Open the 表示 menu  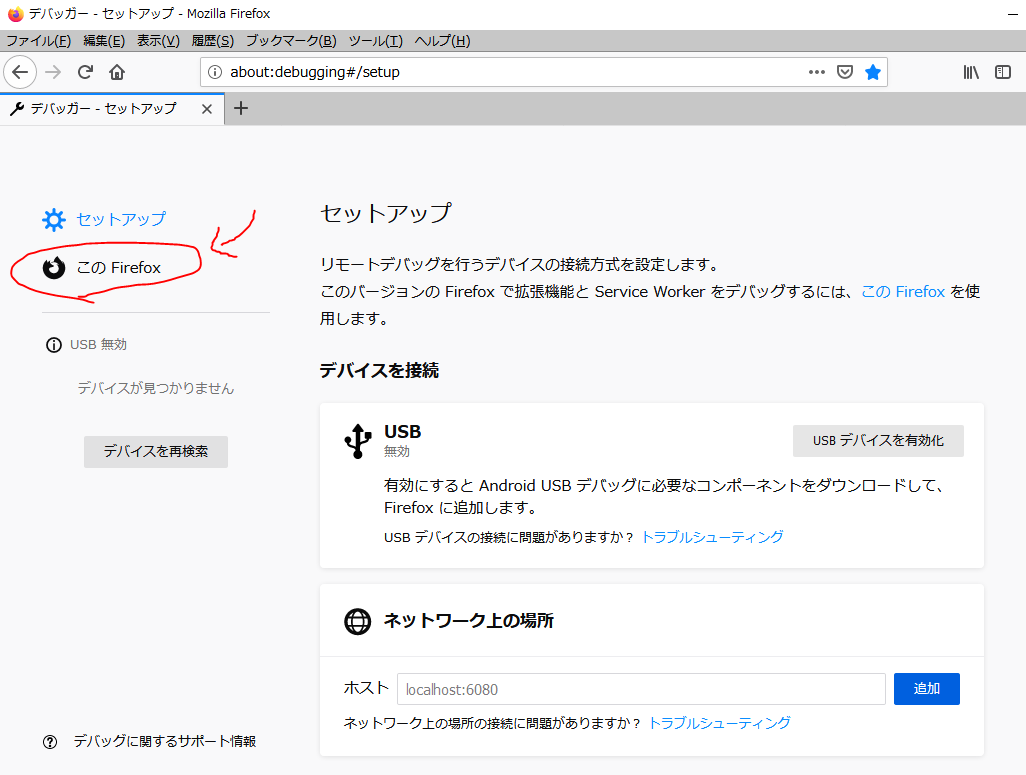click(x=158, y=41)
